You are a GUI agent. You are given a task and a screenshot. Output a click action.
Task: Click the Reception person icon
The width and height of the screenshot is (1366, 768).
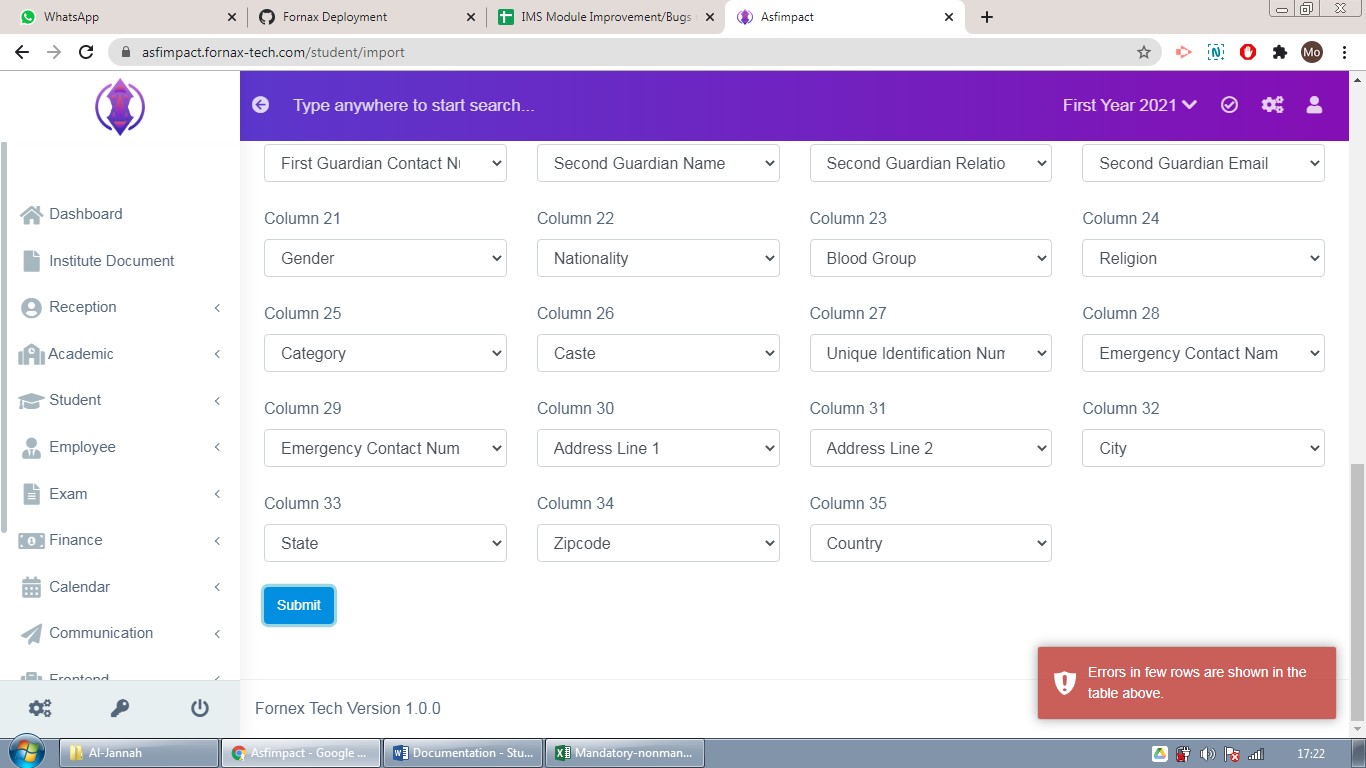(32, 307)
